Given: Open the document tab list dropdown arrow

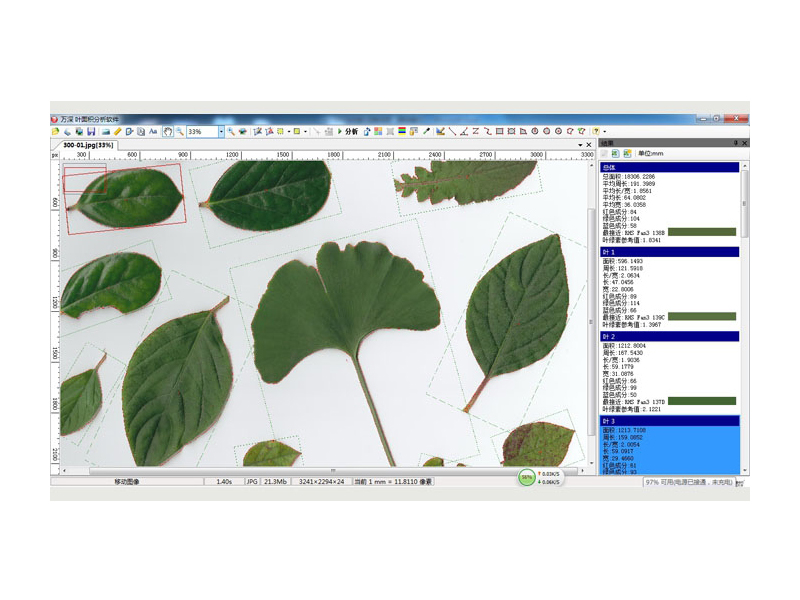Looking at the screenshot, I should [x=580, y=145].
